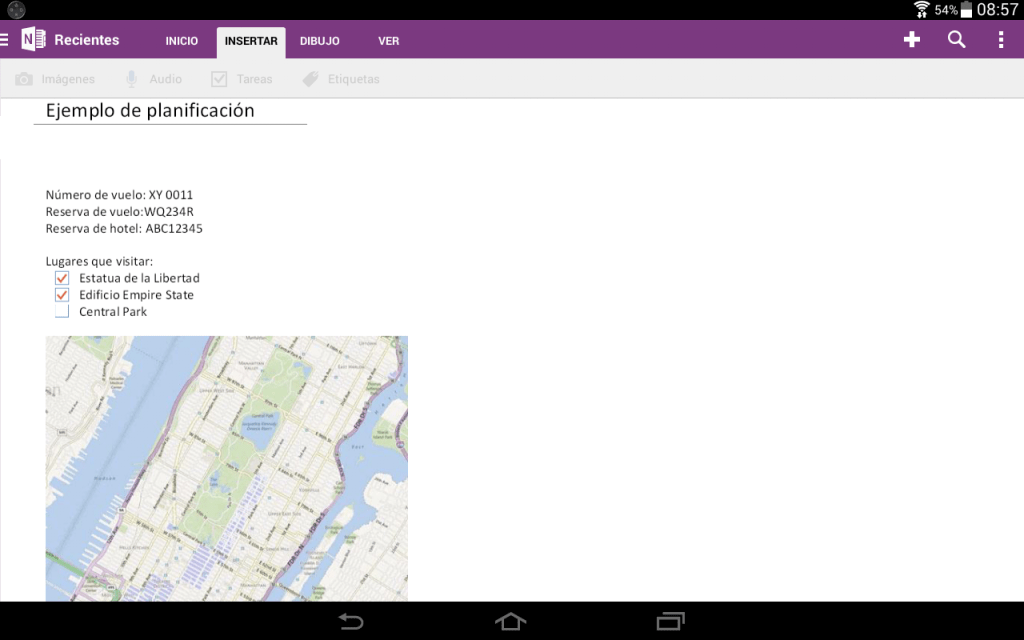Add a tag using Etiquetas icon
Viewport: 1024px width, 640px height.
click(310, 79)
